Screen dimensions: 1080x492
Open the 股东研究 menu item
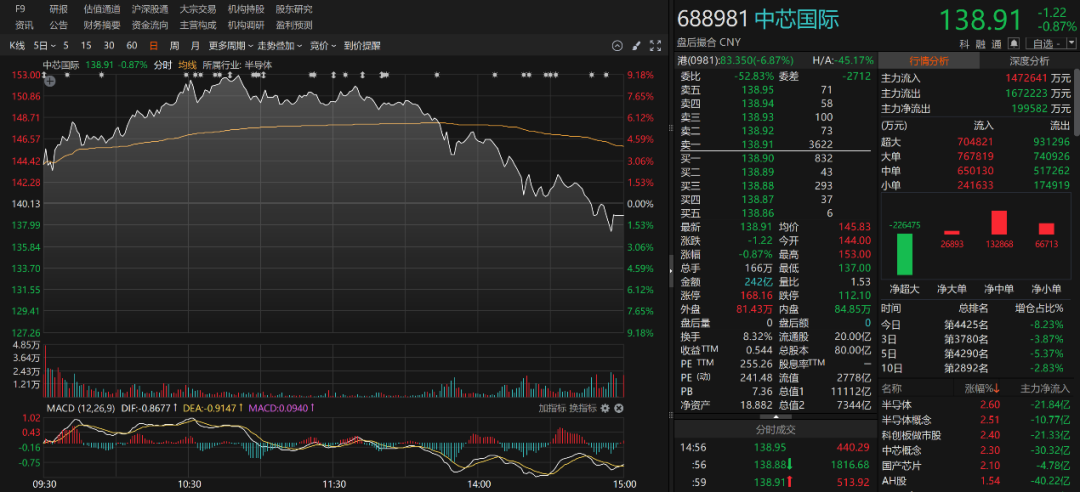click(294, 9)
